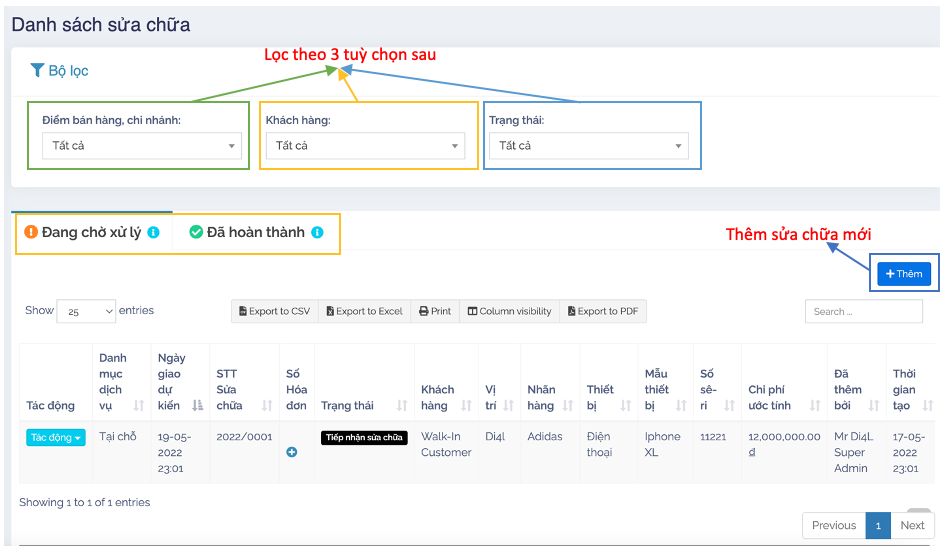Click the Bộ lọc filter funnel icon
The height and width of the screenshot is (554, 948).
[x=37, y=70]
